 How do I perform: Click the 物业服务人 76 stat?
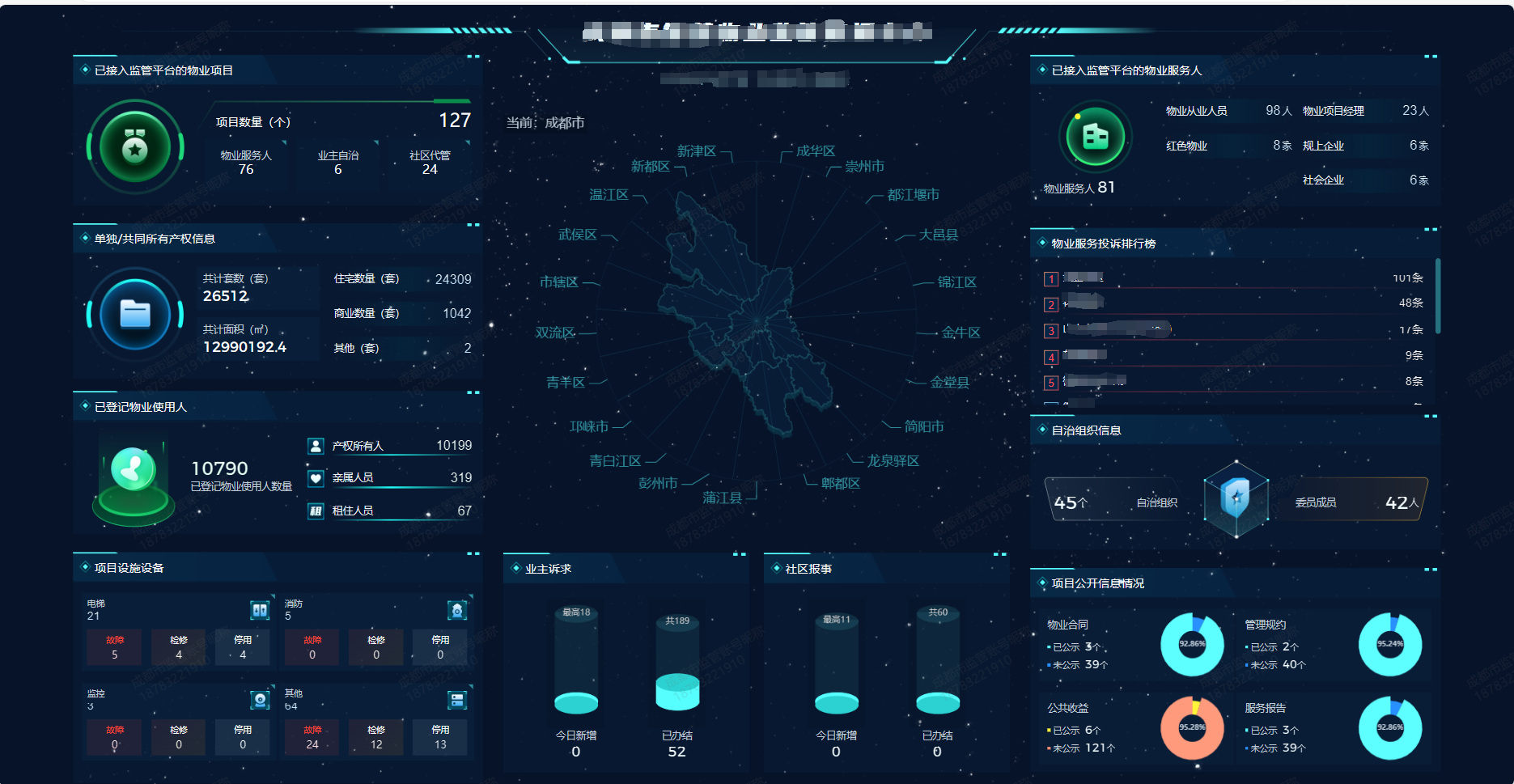[246, 163]
